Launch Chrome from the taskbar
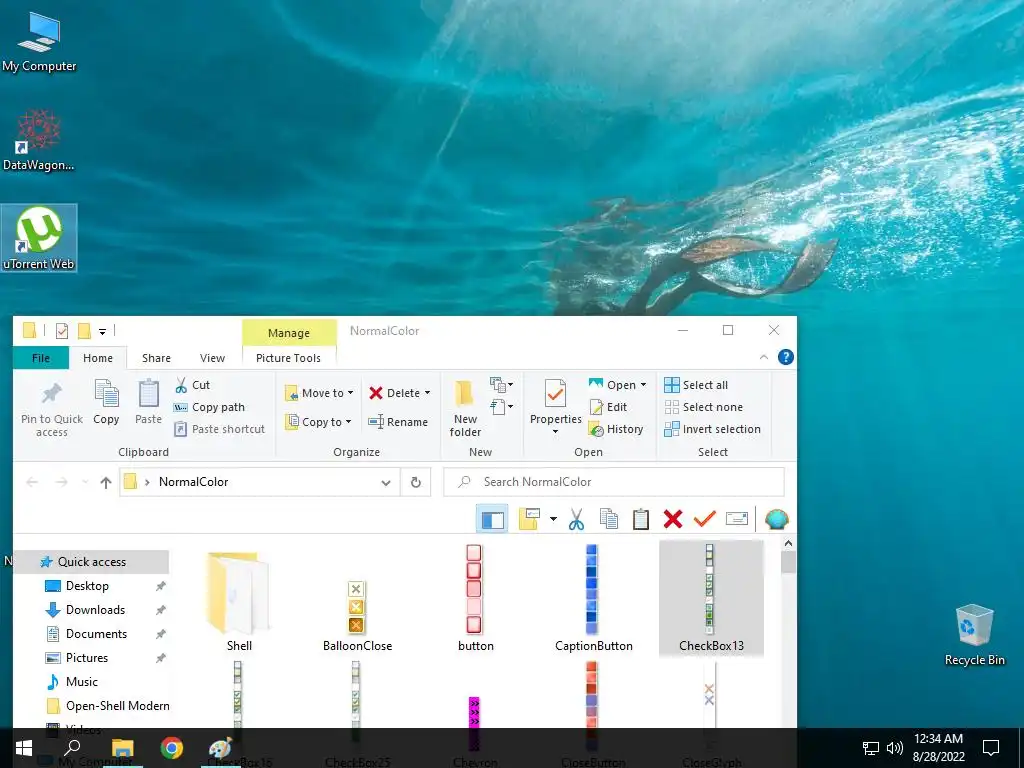1024x768 pixels. pos(172,748)
